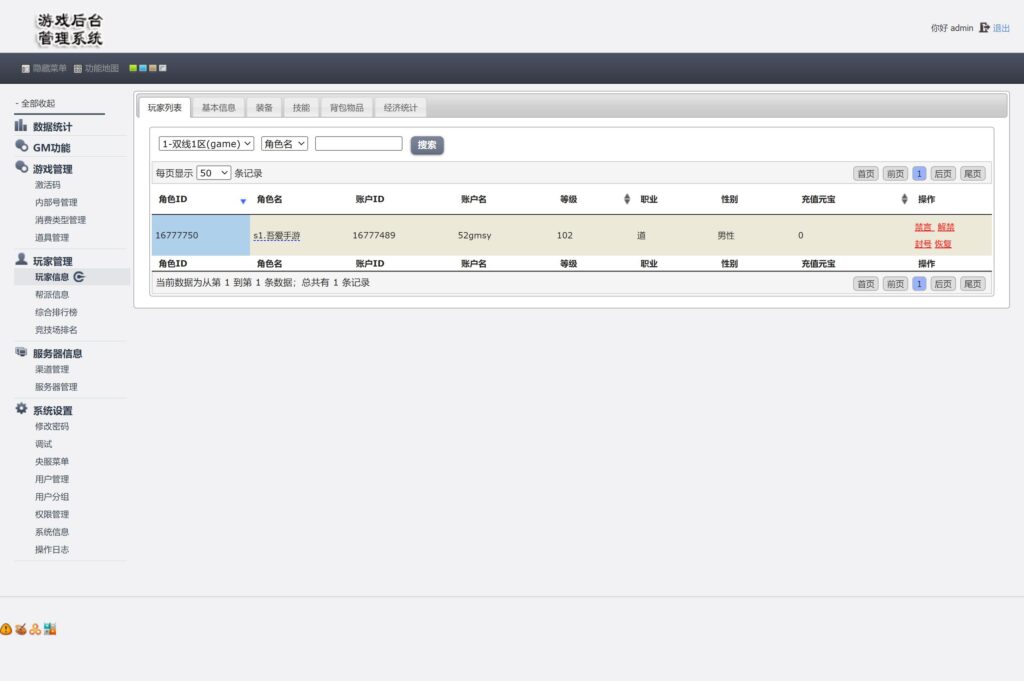Click the gear icon beside 系统设置
The height and width of the screenshot is (681, 1024).
tap(21, 409)
